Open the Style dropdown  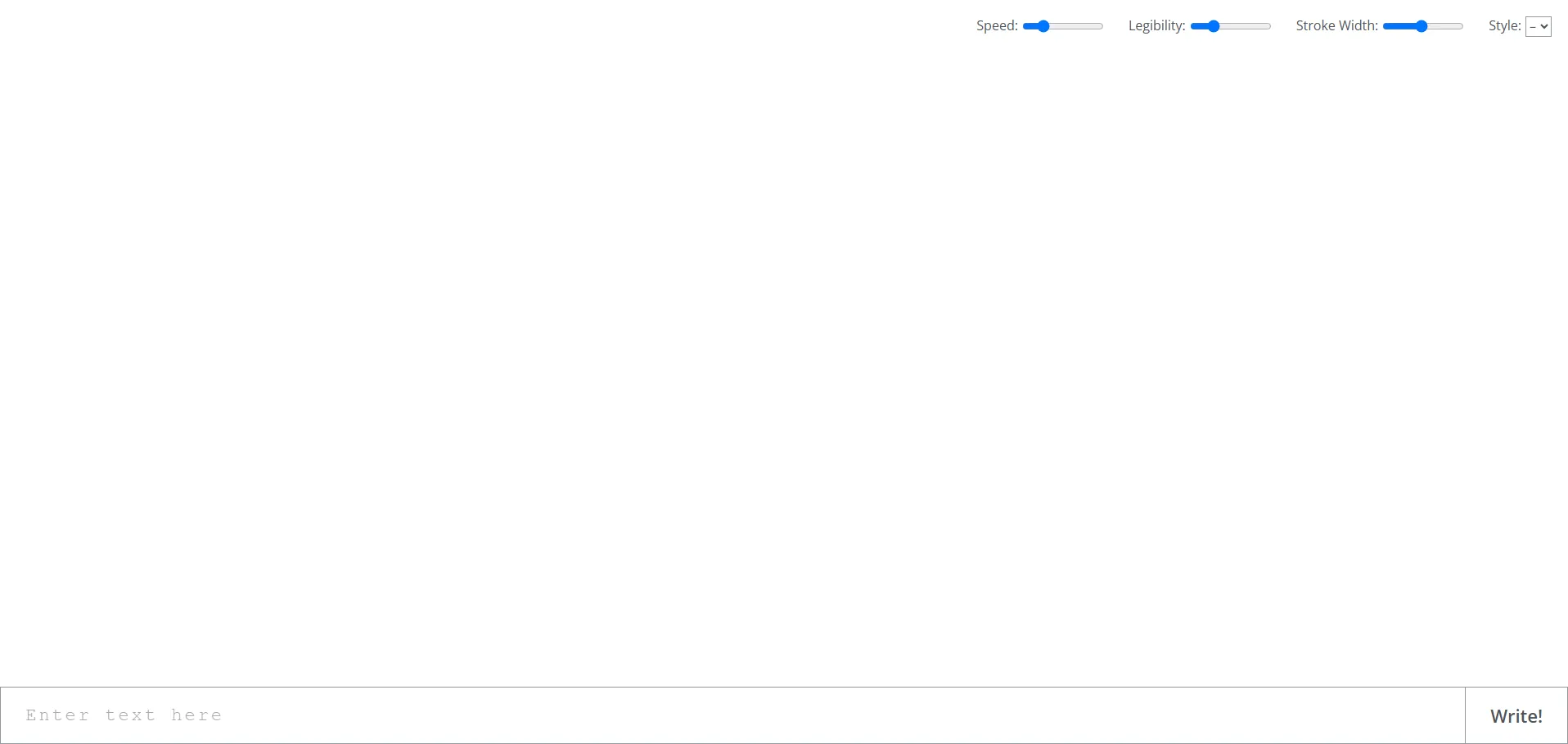1538,26
